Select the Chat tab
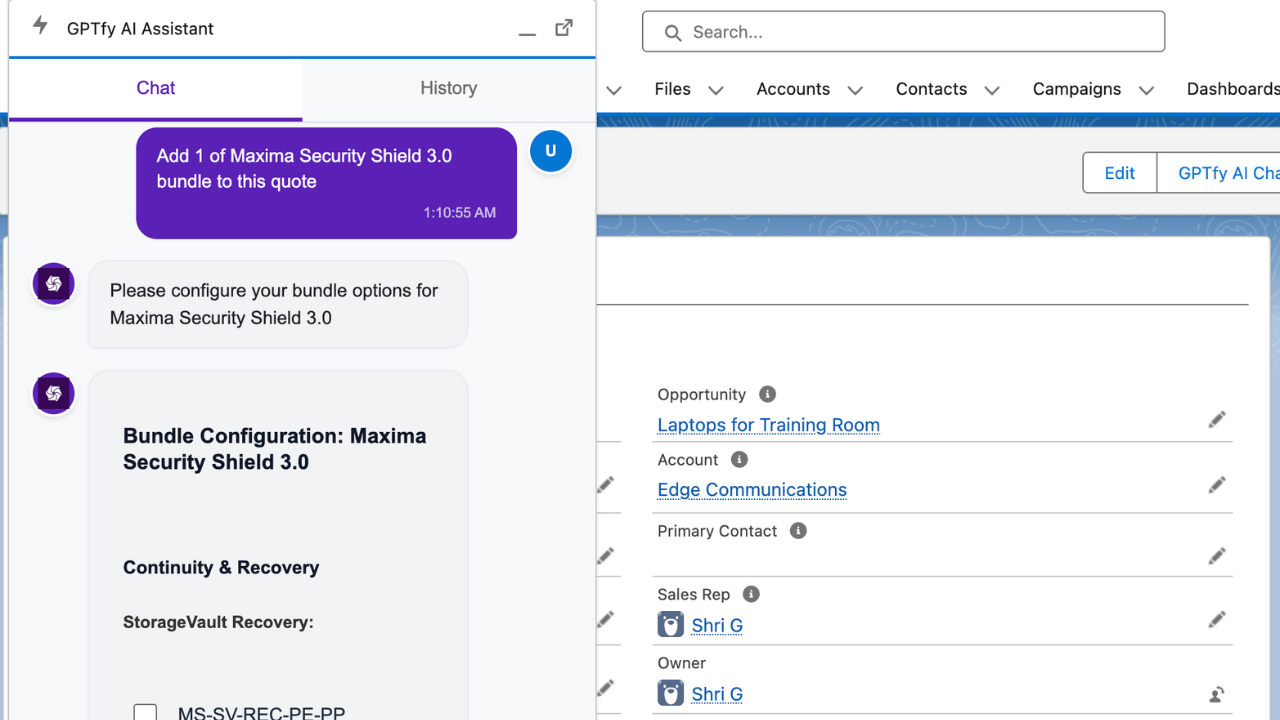The height and width of the screenshot is (720, 1280). point(155,88)
